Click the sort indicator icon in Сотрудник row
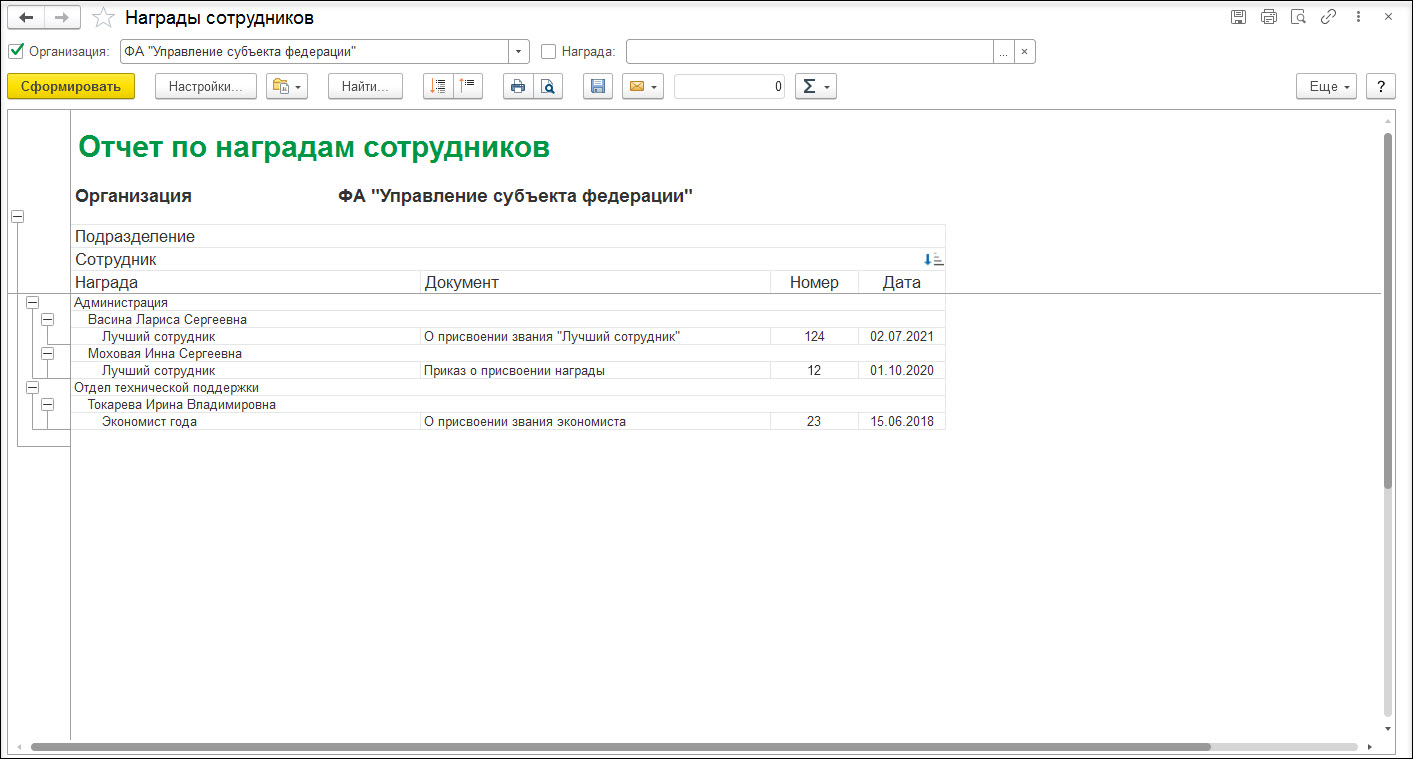1413x759 pixels. 933,260
